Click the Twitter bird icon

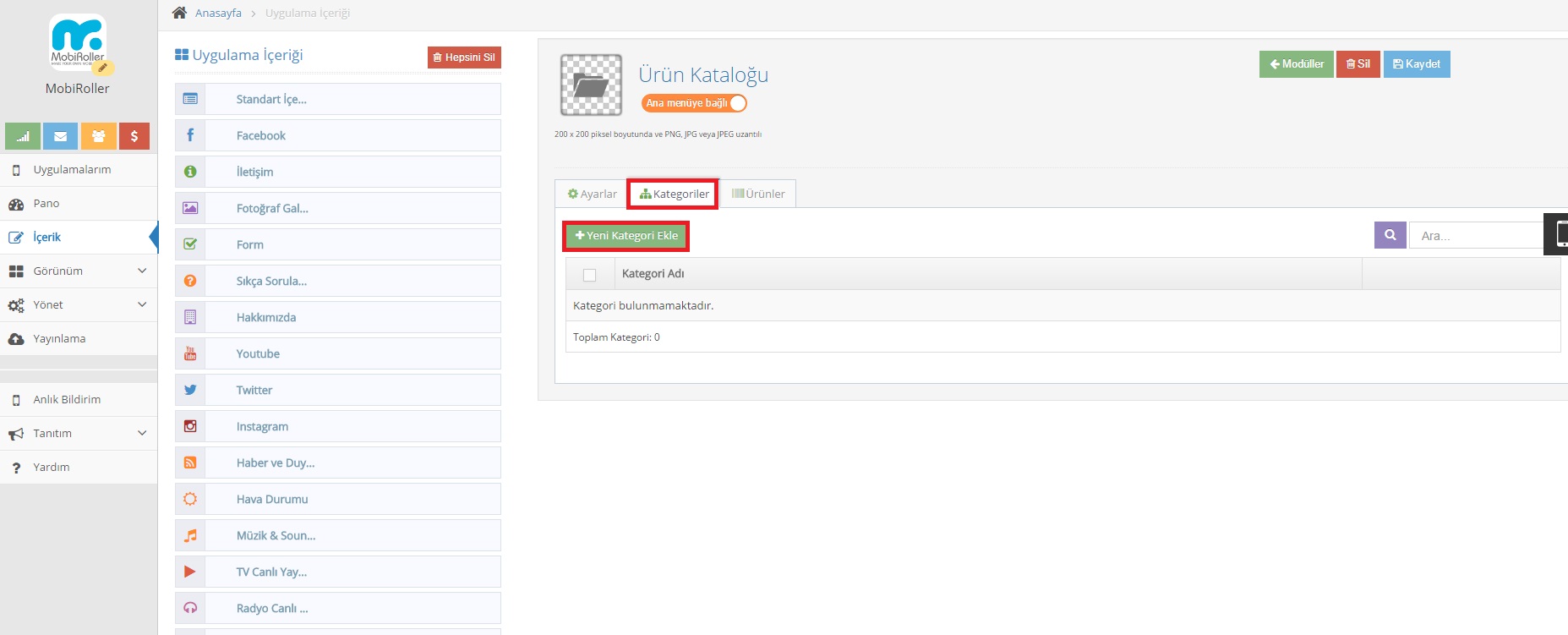(190, 390)
